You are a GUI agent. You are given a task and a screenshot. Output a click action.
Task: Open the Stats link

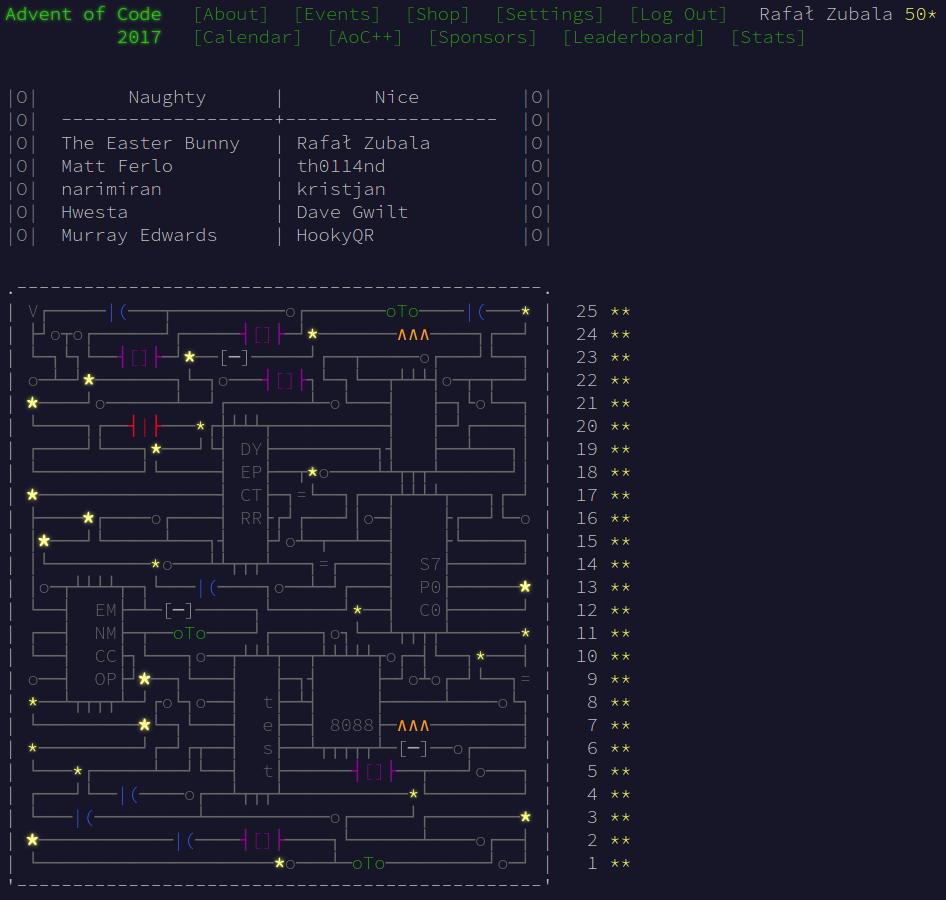click(768, 37)
